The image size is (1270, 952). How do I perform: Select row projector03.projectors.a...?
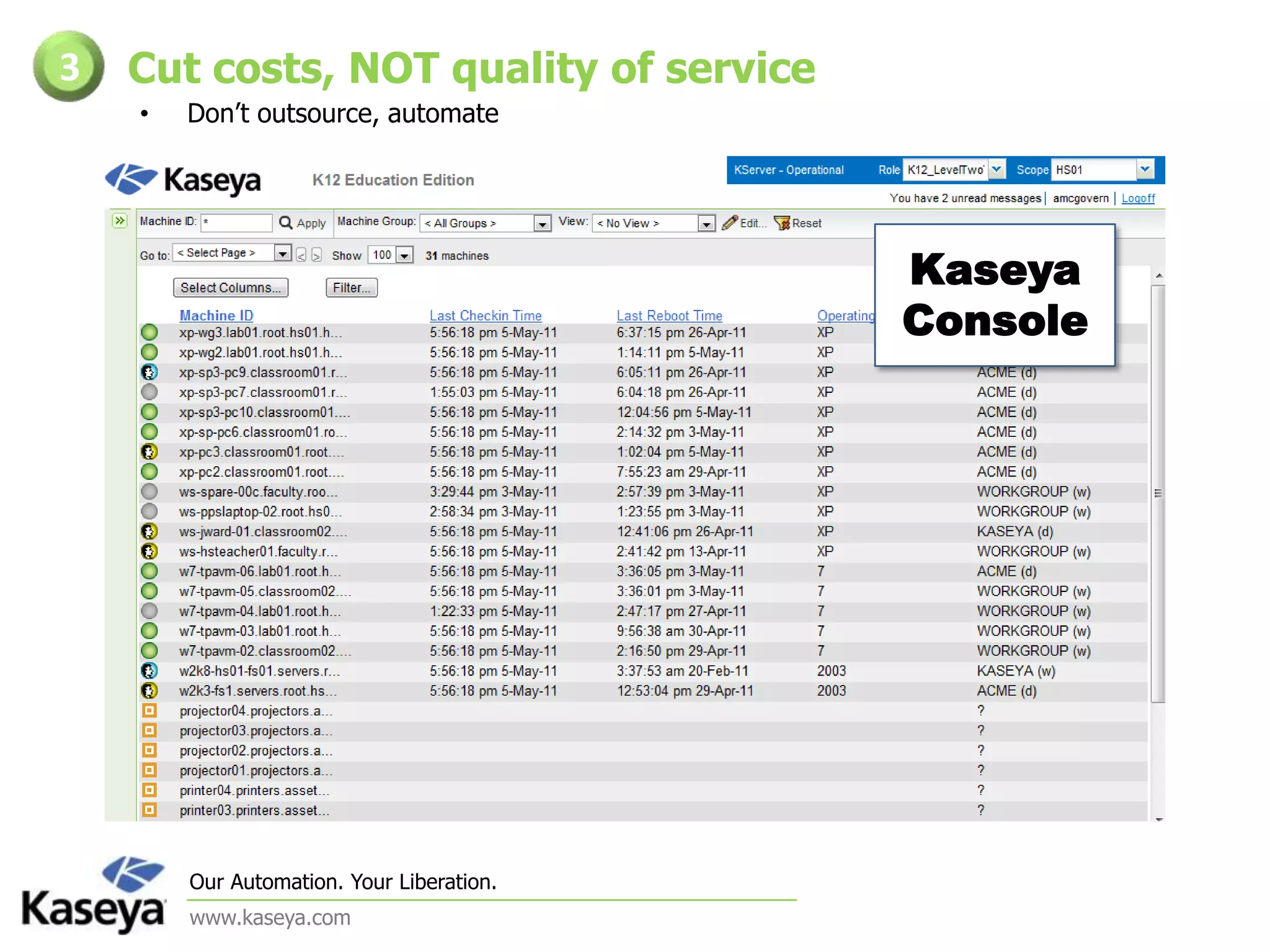coord(642,731)
